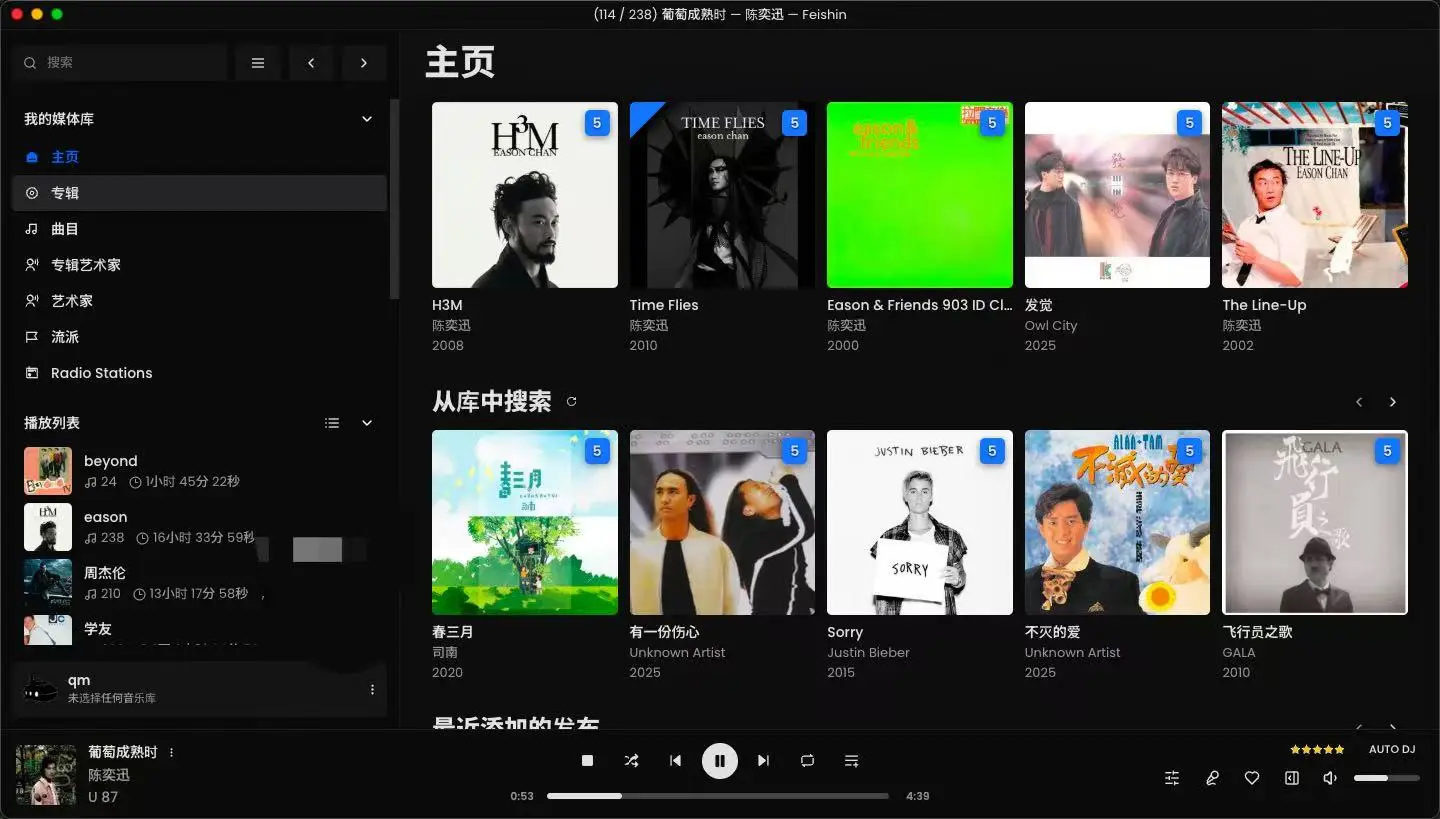Stop playback with the stop button
This screenshot has height=819, width=1440.
click(588, 761)
